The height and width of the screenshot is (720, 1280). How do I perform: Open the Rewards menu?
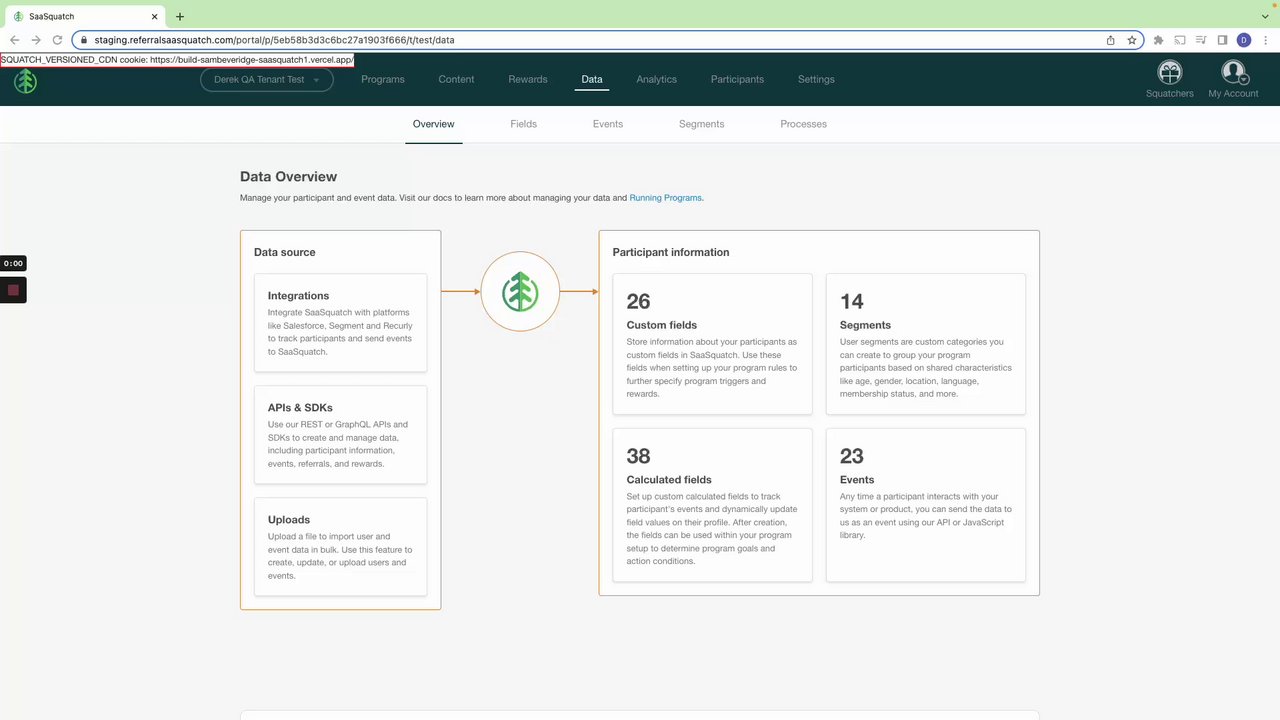pos(528,79)
